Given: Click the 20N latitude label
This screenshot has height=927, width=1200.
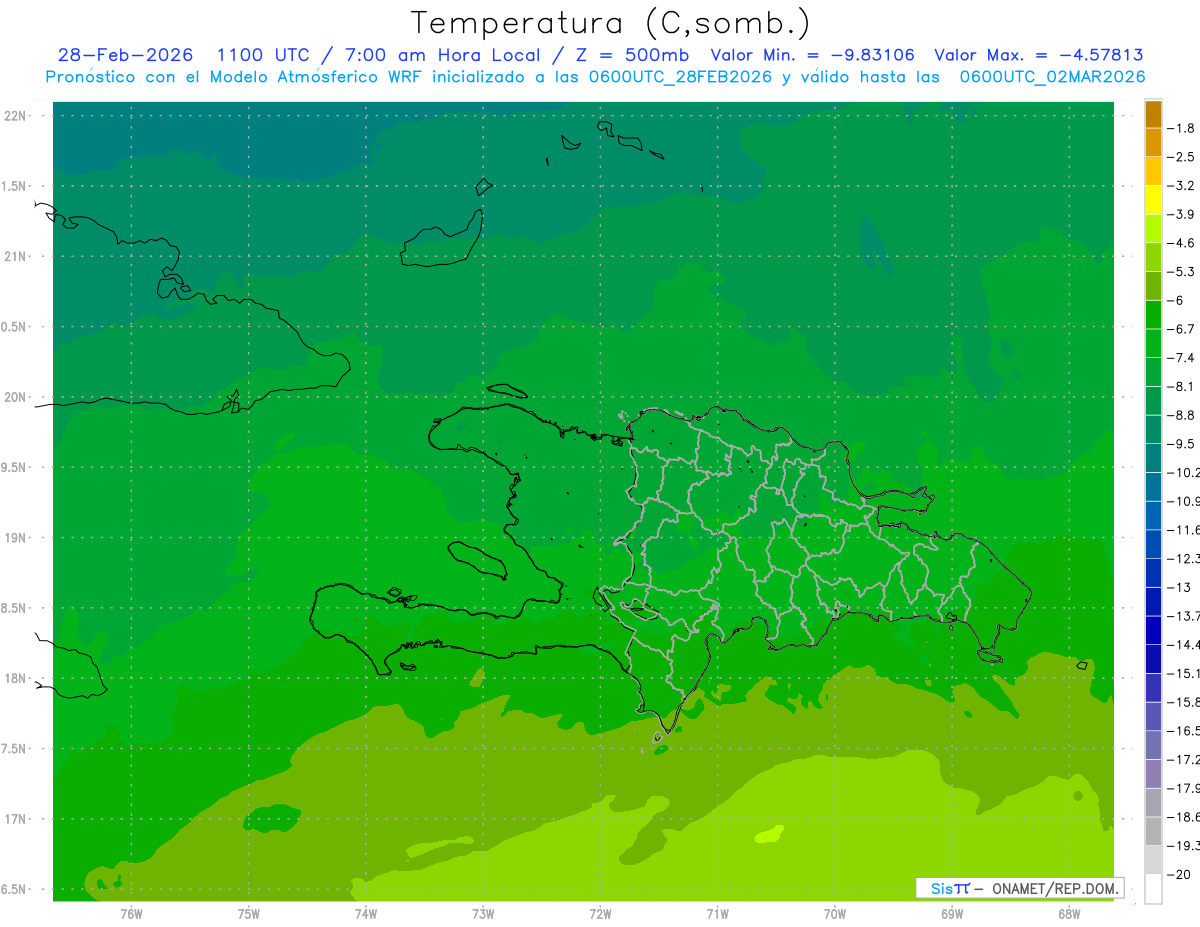Looking at the screenshot, I should click(16, 397).
